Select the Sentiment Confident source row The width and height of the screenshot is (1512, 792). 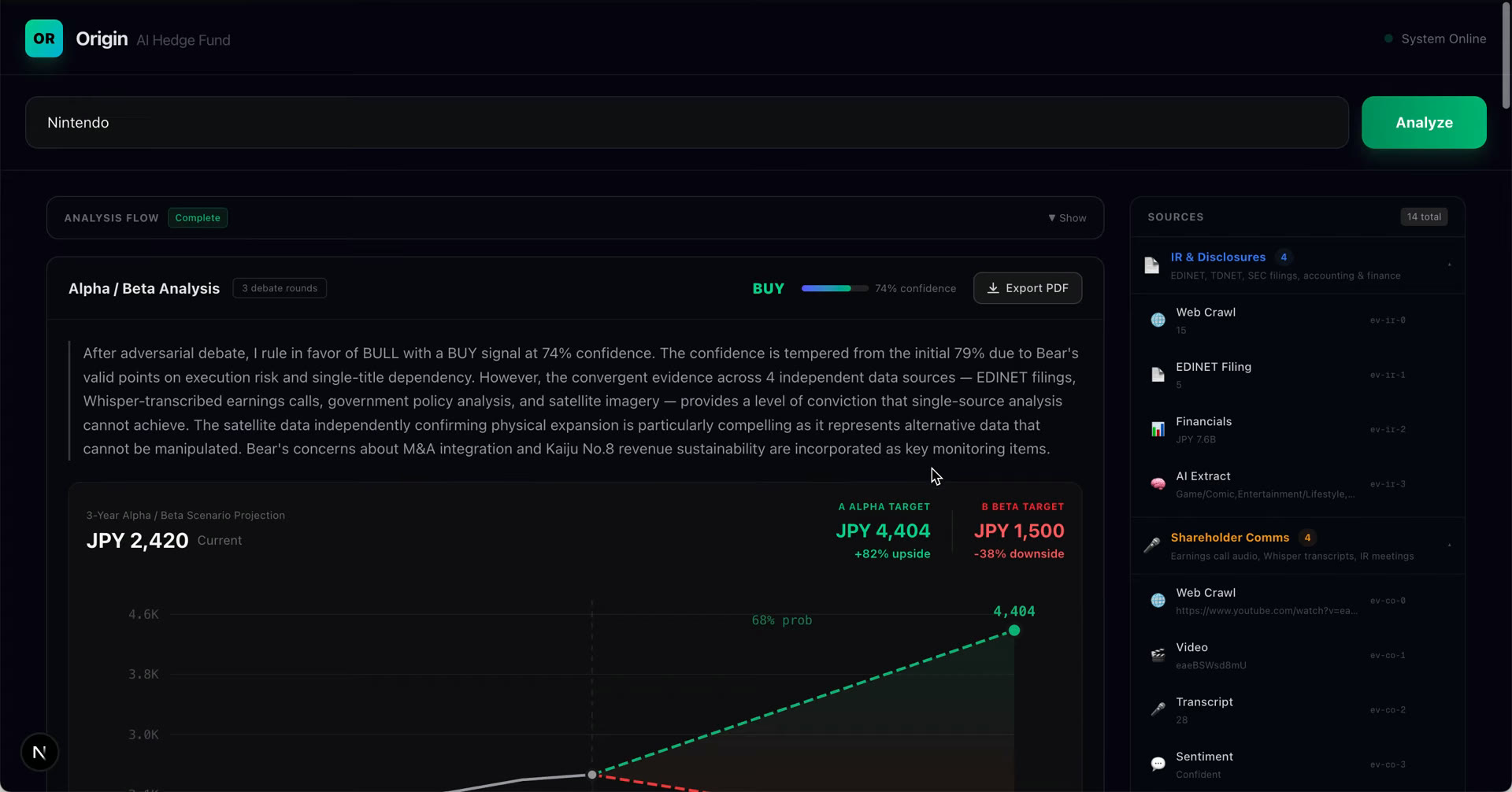tap(1298, 764)
